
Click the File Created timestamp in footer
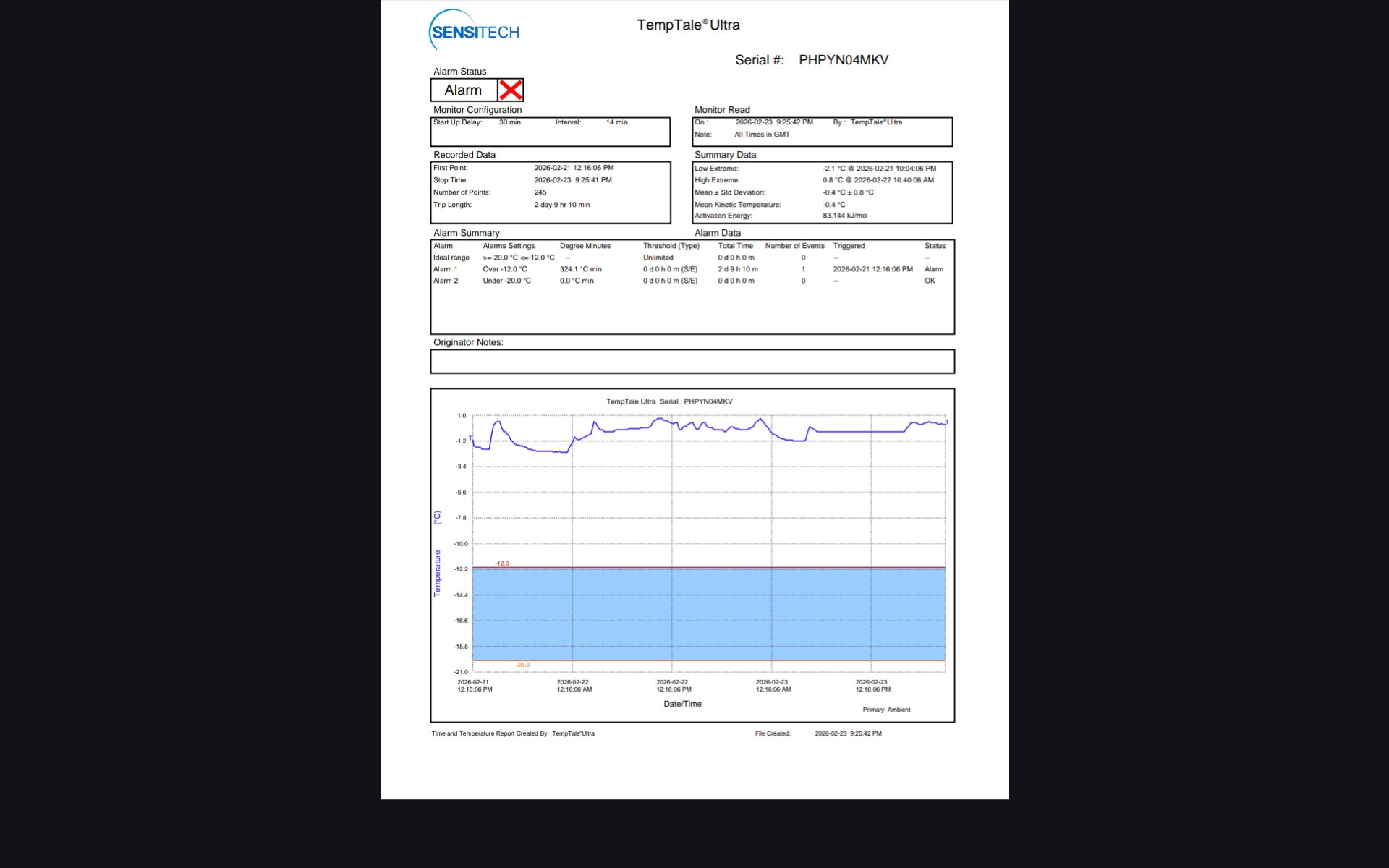848,733
